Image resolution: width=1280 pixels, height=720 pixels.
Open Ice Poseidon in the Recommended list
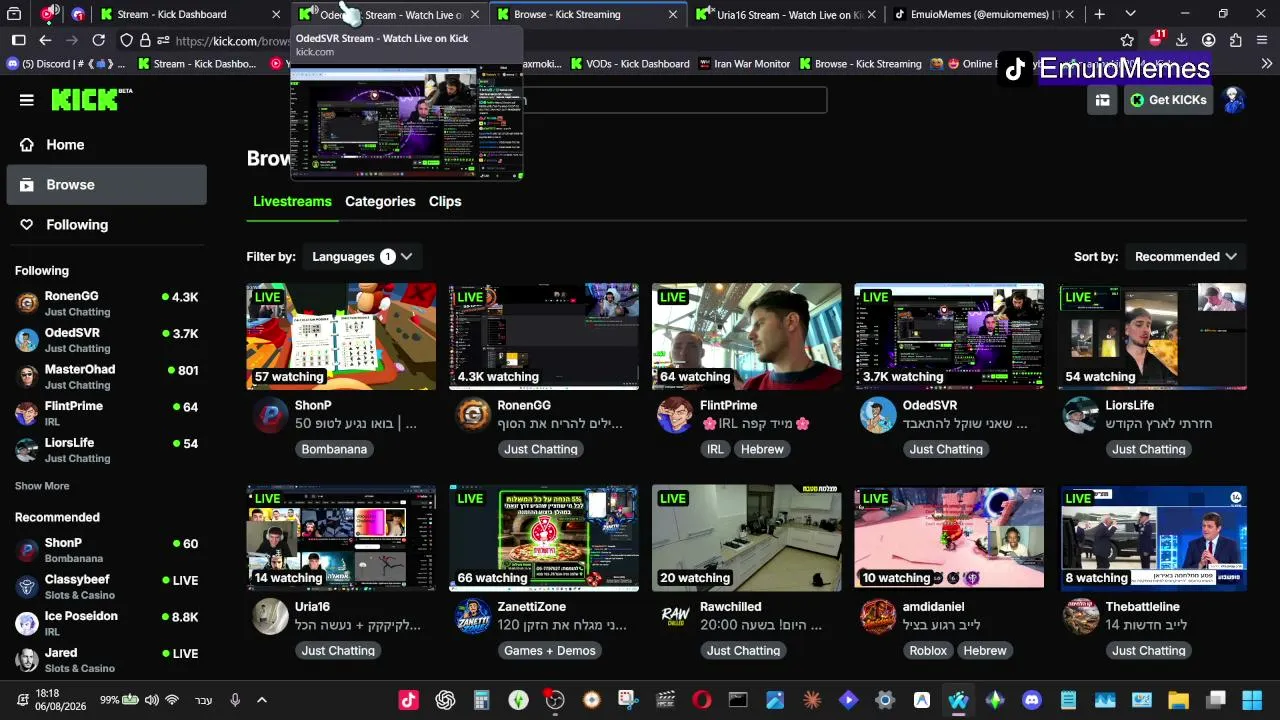(106, 623)
